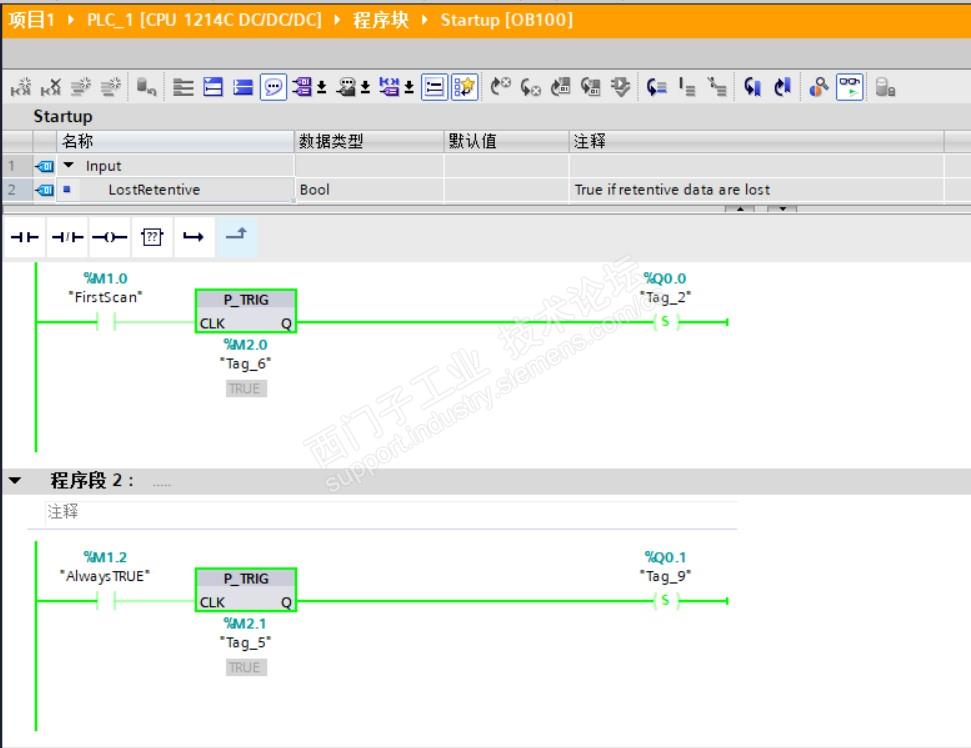Click first arrow-with-block update icon
Viewport: 971px width, 748px height.
560,87
